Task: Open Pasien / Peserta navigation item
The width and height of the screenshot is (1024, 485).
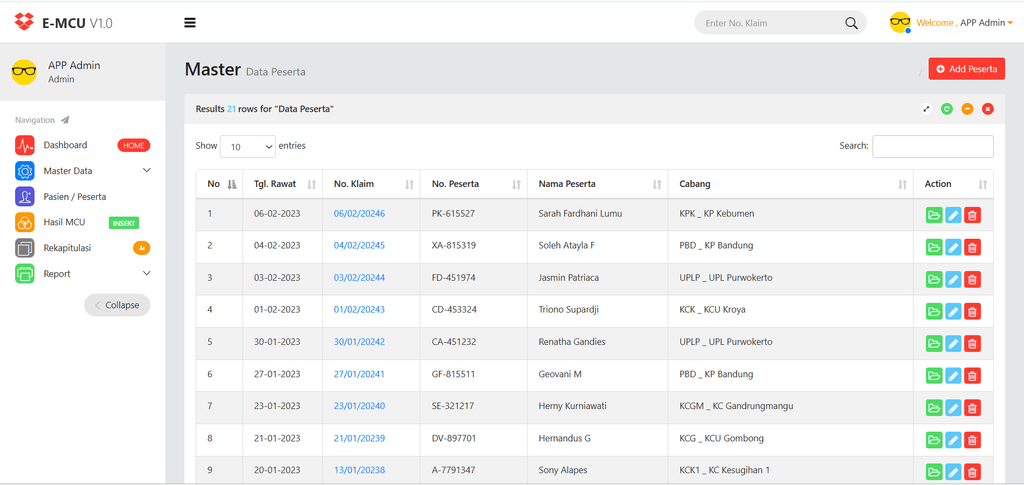Action: coord(75,196)
